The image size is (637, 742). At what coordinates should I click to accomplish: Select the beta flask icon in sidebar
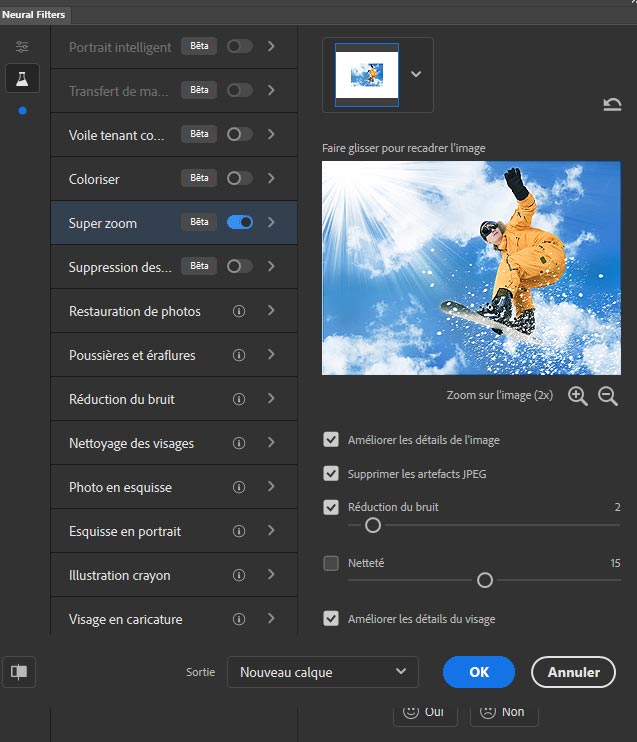pos(22,79)
